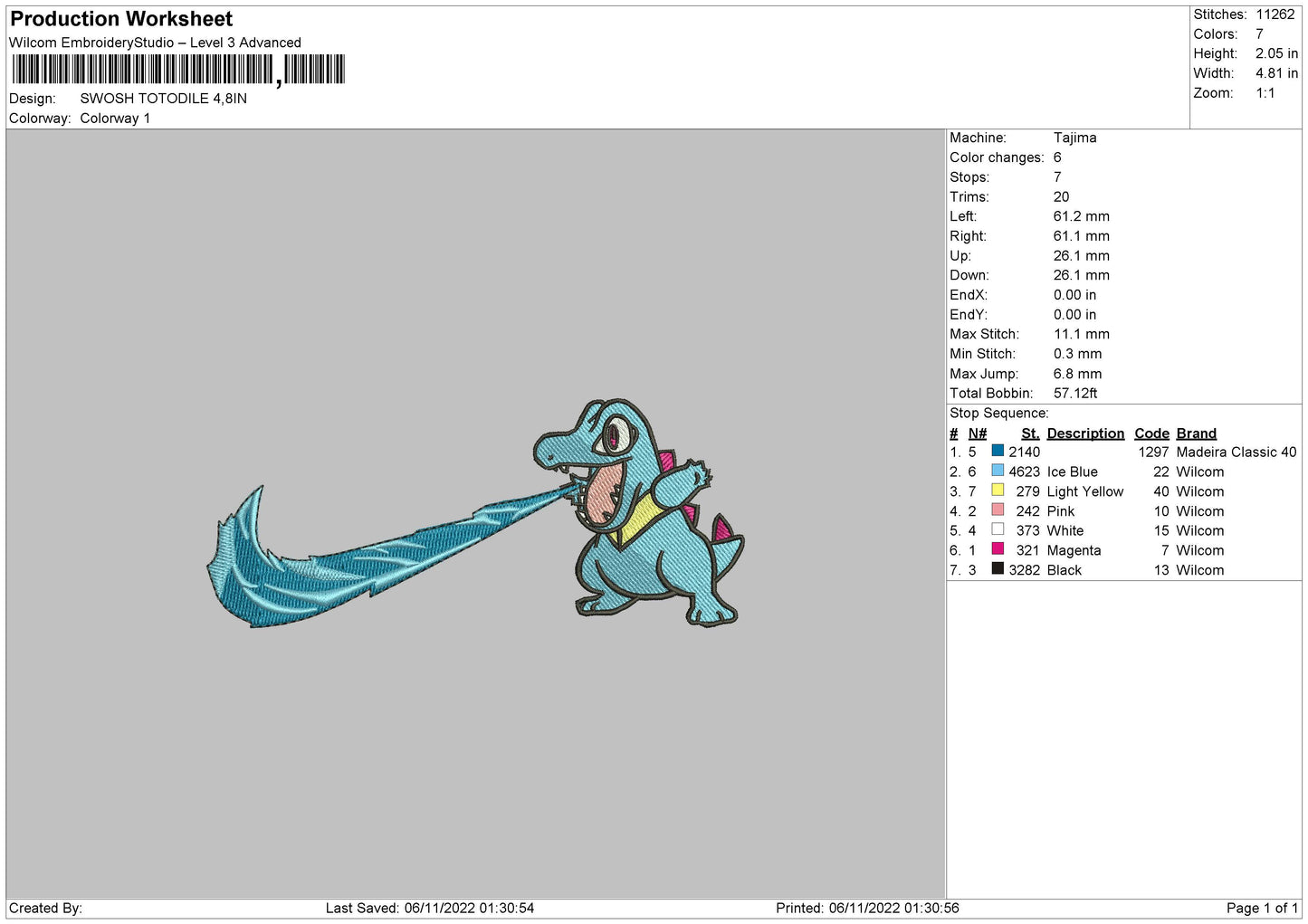Pick the Light Yellow thread swatch

(998, 491)
